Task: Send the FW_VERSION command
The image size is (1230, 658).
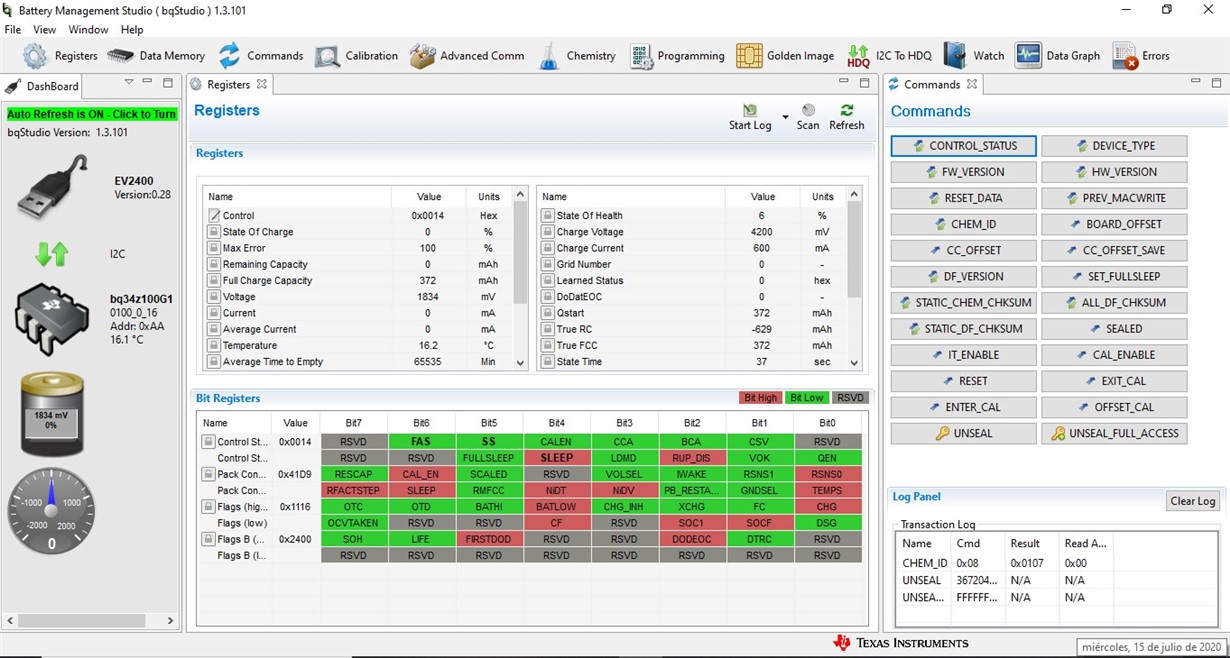Action: point(964,172)
